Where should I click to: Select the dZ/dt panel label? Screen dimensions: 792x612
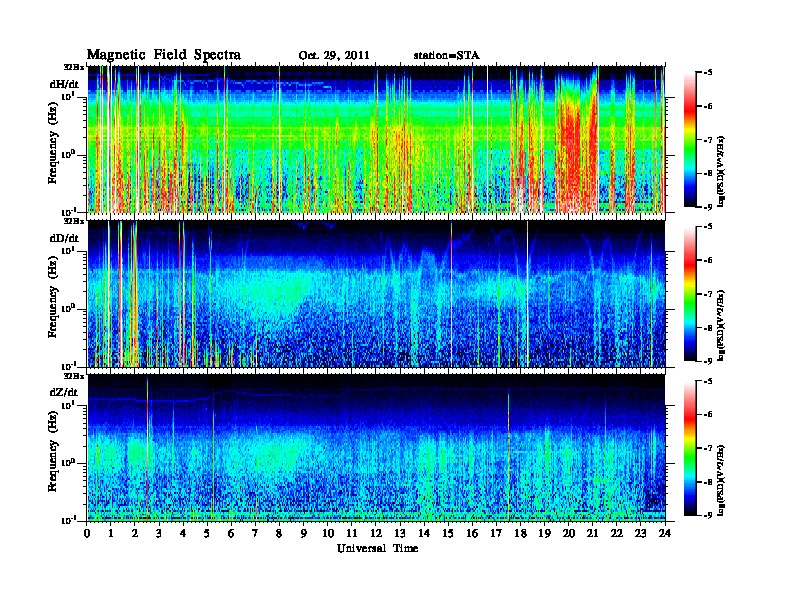click(x=64, y=392)
